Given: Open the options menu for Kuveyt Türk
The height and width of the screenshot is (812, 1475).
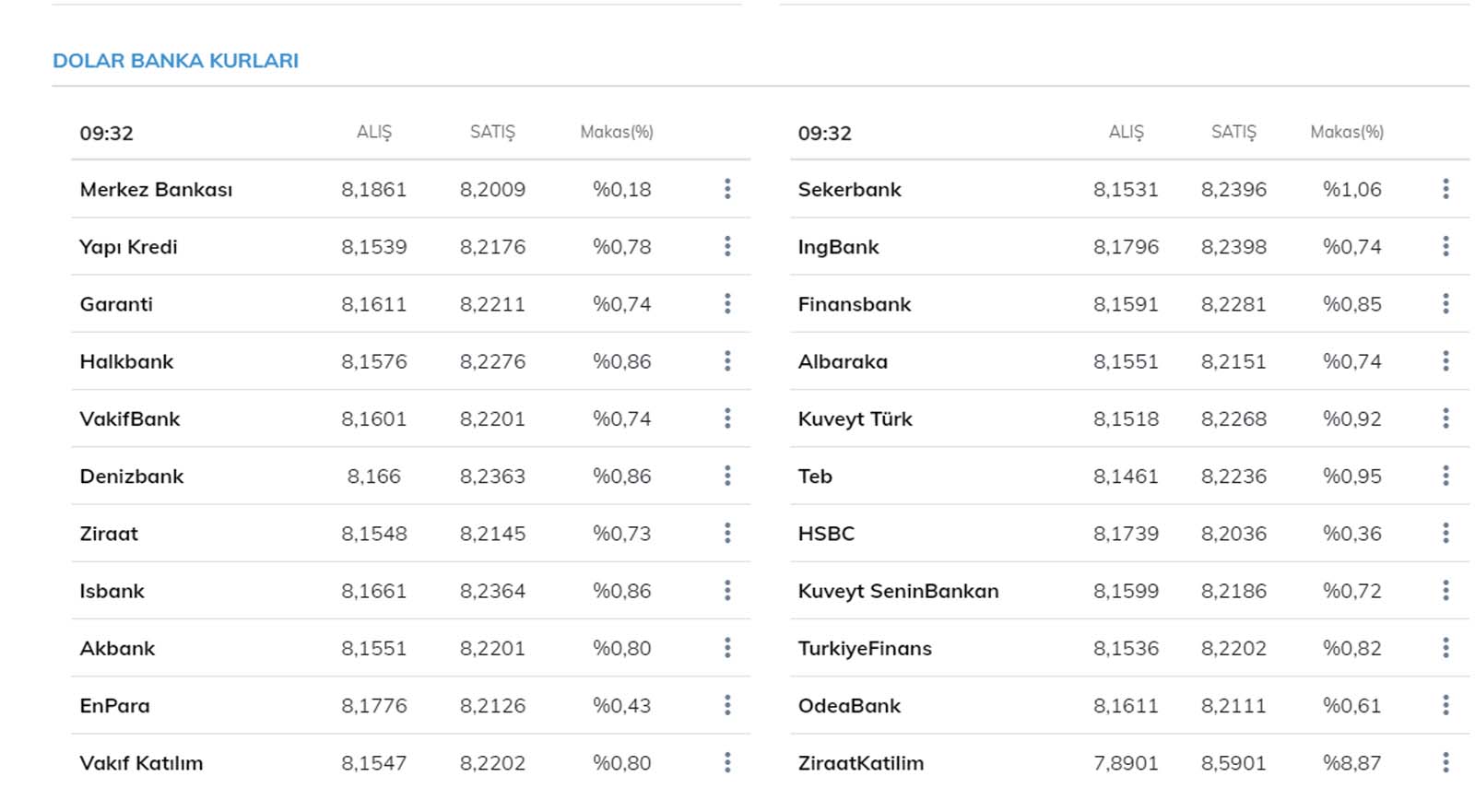Looking at the screenshot, I should 1445,418.
